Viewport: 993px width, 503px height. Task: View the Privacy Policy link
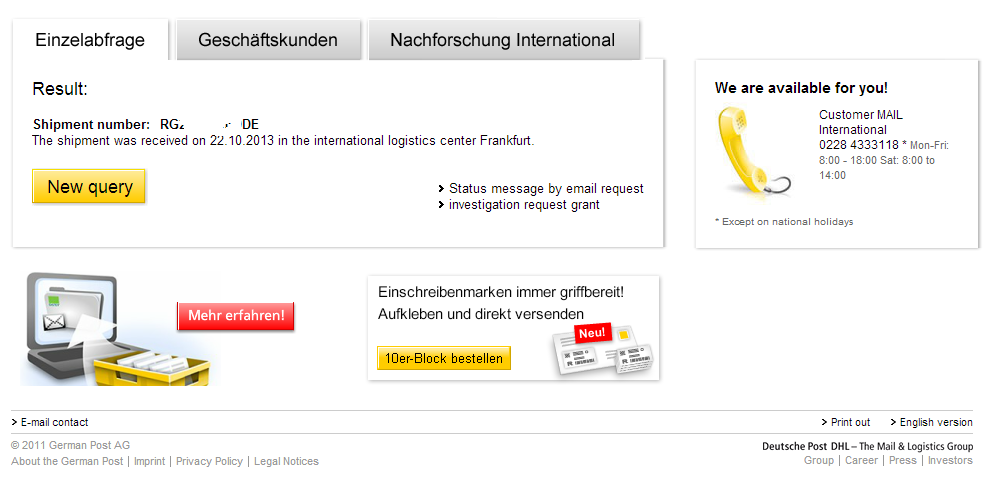[209, 461]
